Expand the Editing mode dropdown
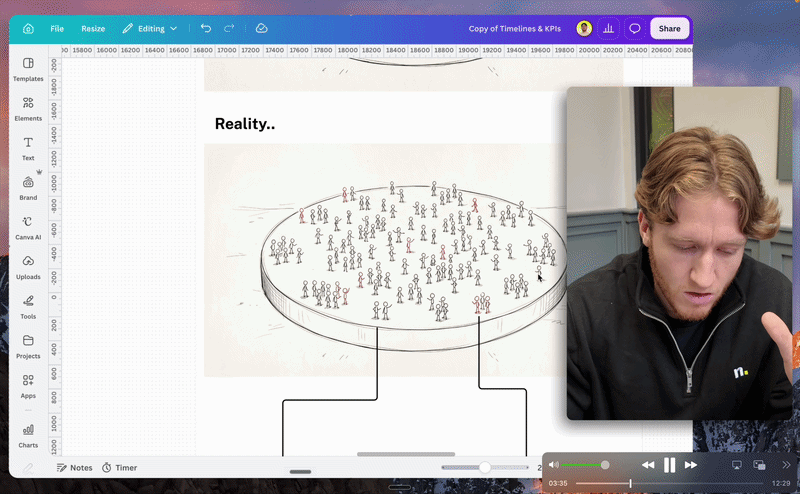Image resolution: width=800 pixels, height=494 pixels. click(x=149, y=29)
